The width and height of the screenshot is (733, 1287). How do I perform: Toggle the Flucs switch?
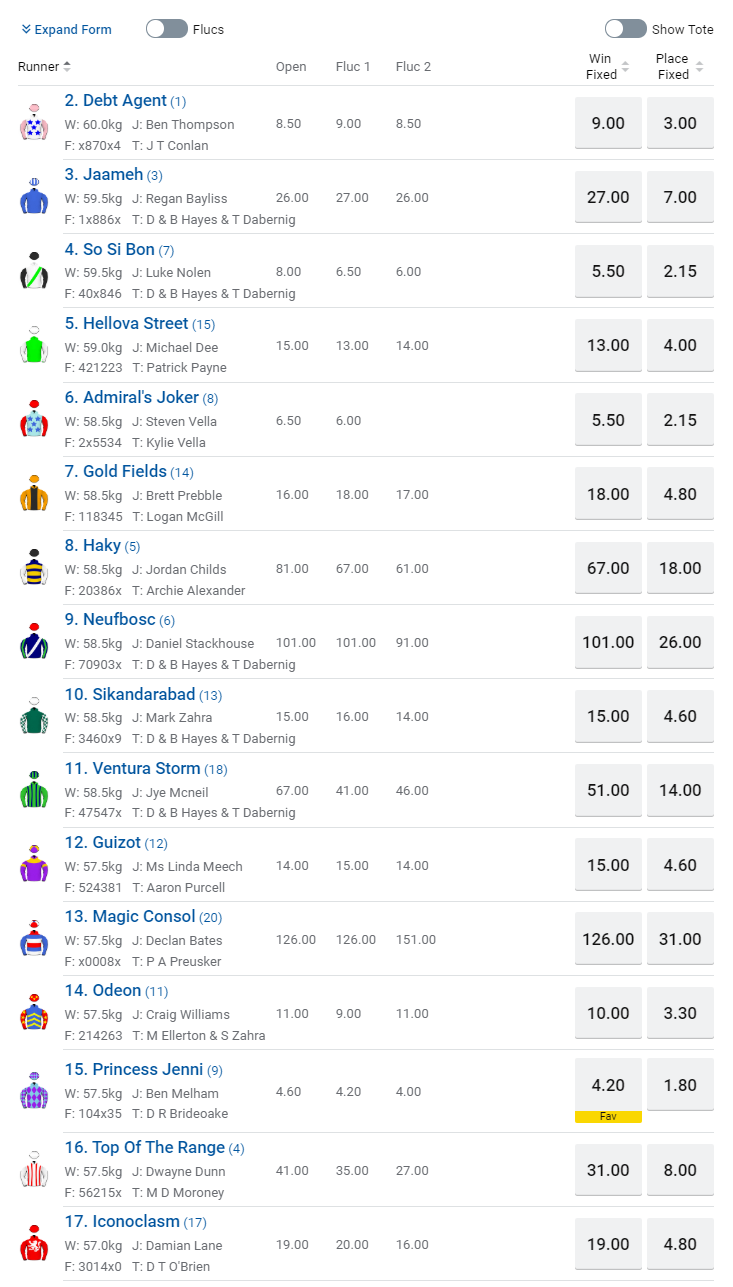(167, 29)
